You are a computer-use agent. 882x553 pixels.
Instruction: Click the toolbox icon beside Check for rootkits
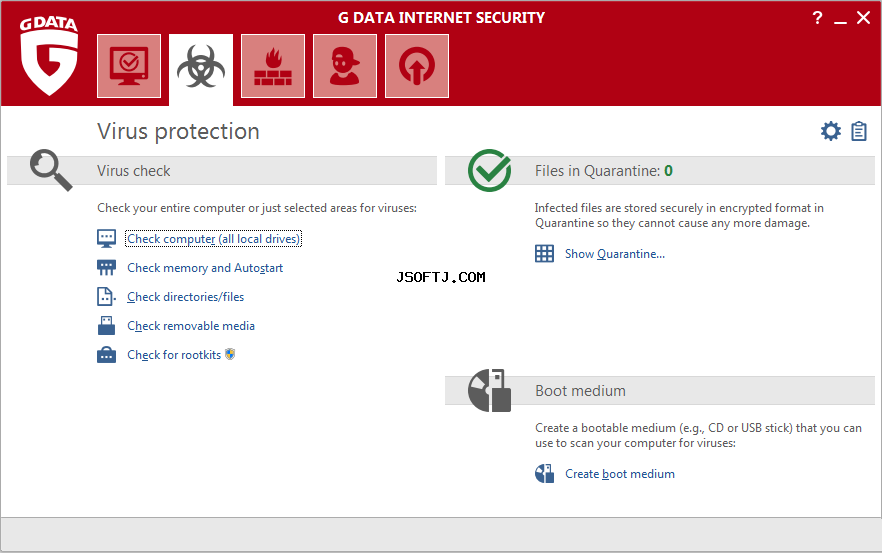(106, 355)
